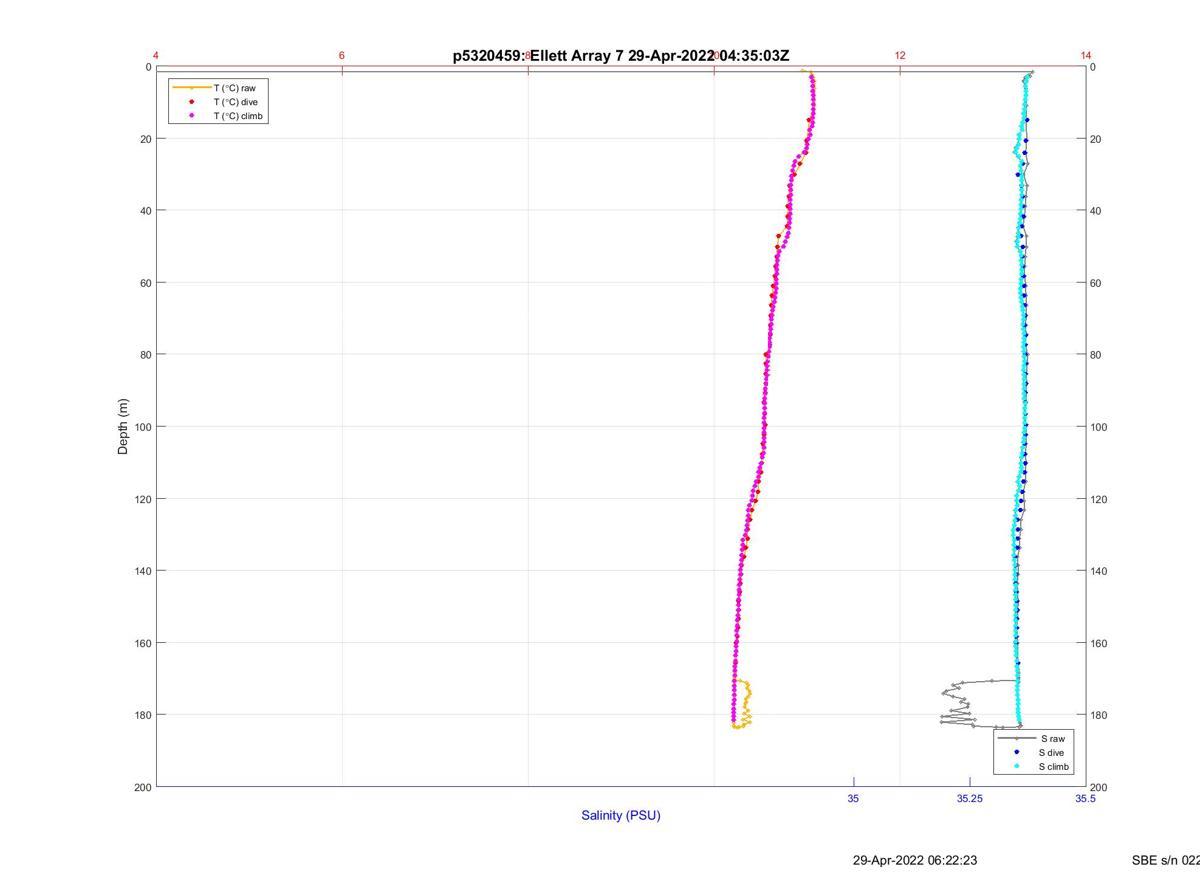1200x885 pixels.
Task: Click the red '4' temperature tick label
Action: [156, 56]
